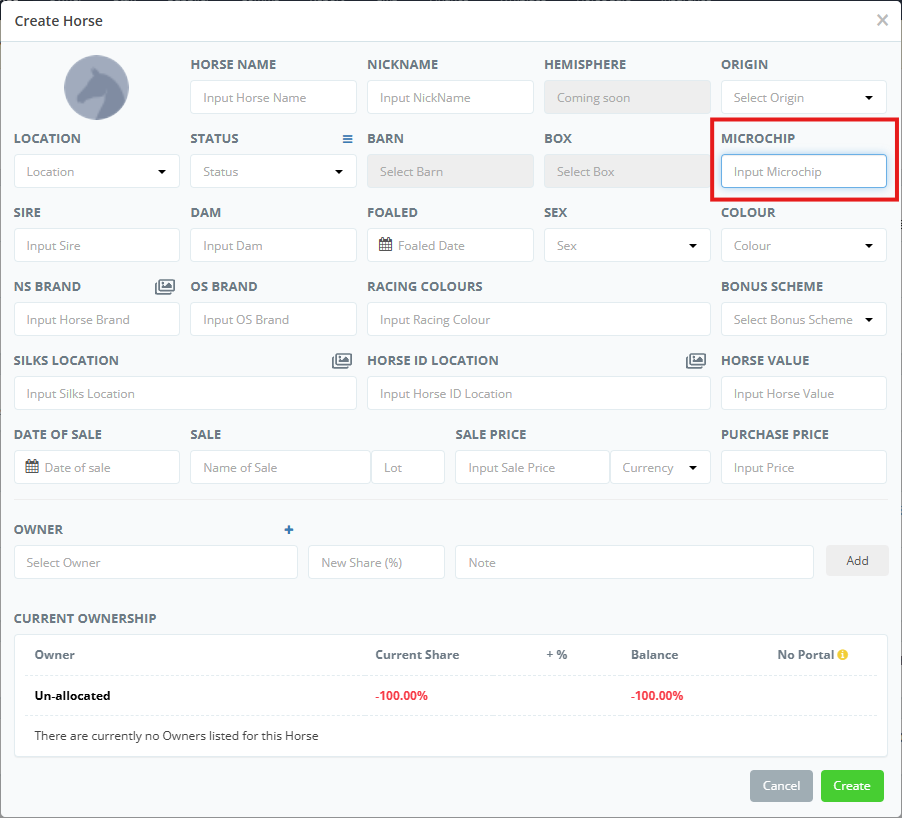
Task: Open the Status list menu icon
Action: (x=348, y=139)
